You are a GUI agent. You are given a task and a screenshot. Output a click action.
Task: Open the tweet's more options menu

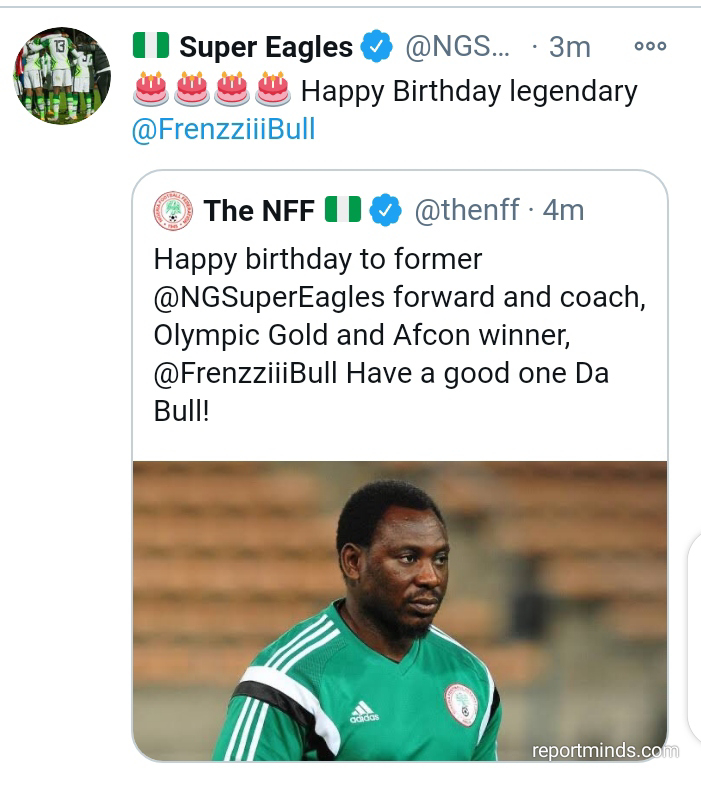point(649,46)
